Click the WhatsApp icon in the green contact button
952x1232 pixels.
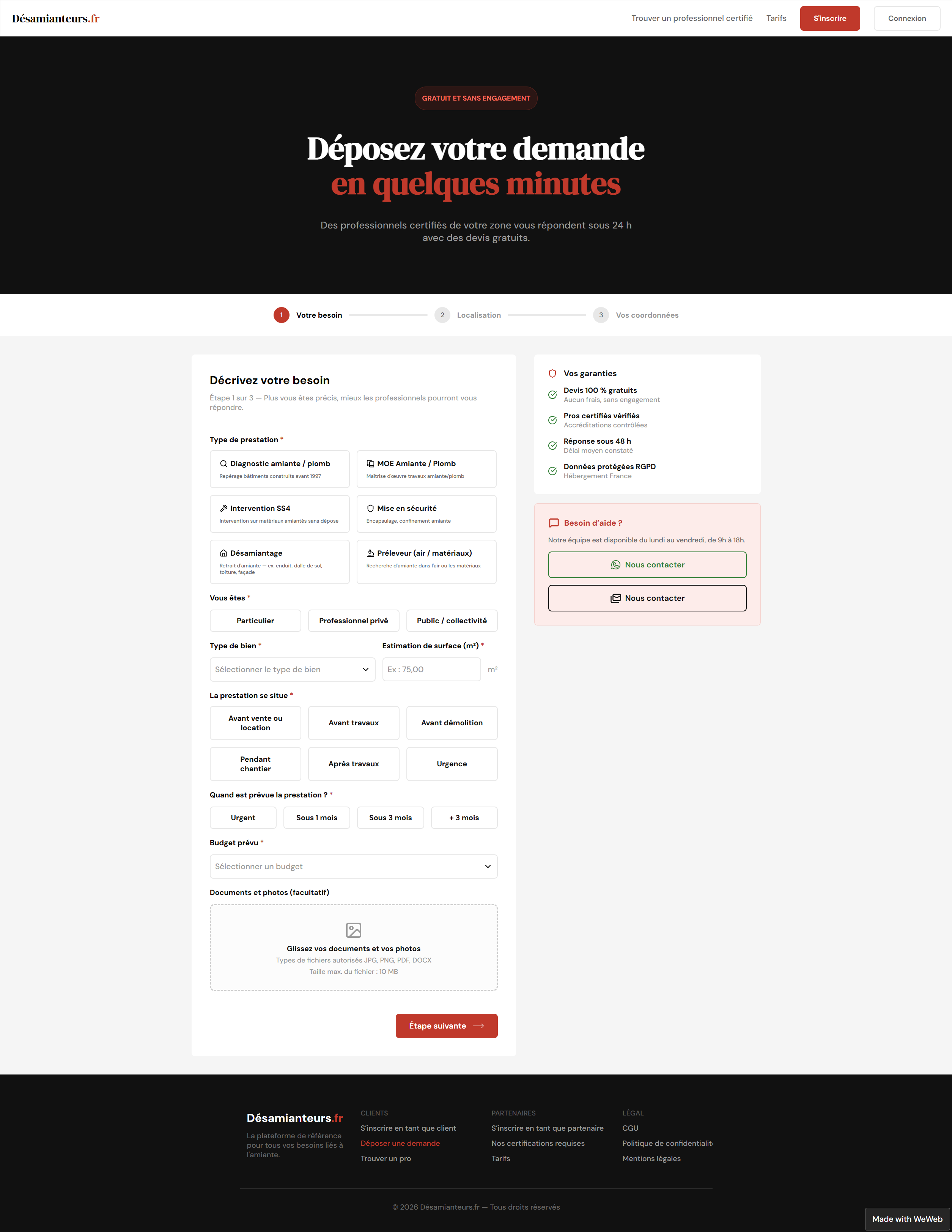point(616,565)
